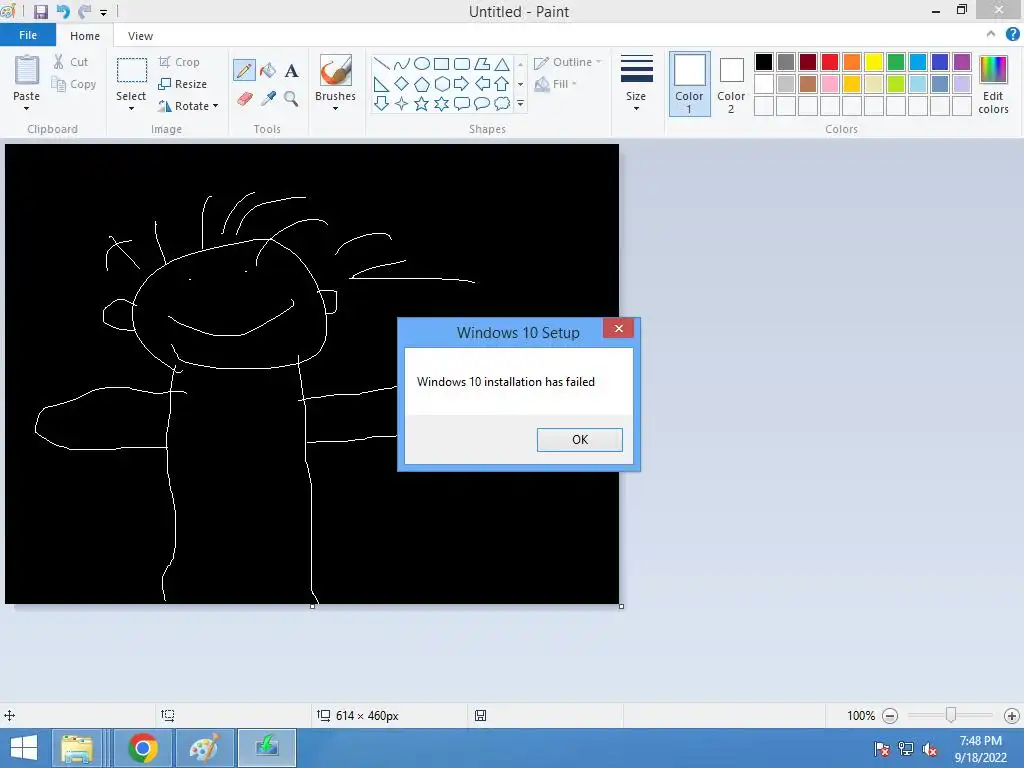1024x768 pixels.
Task: Choose the Right triangle shape
Action: (x=381, y=84)
